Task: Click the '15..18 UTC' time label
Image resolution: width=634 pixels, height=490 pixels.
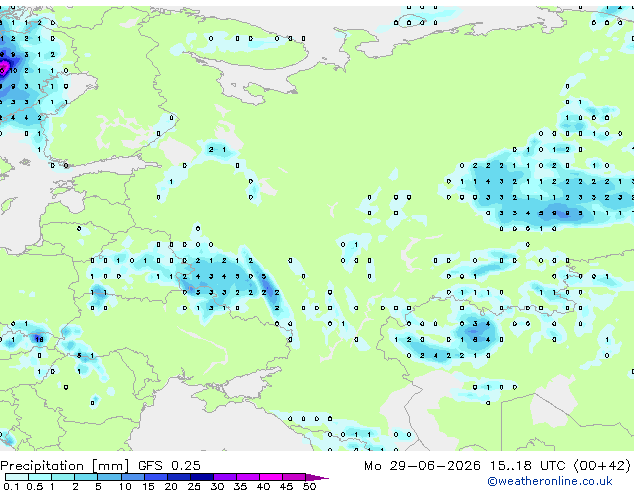Action: 527,466
